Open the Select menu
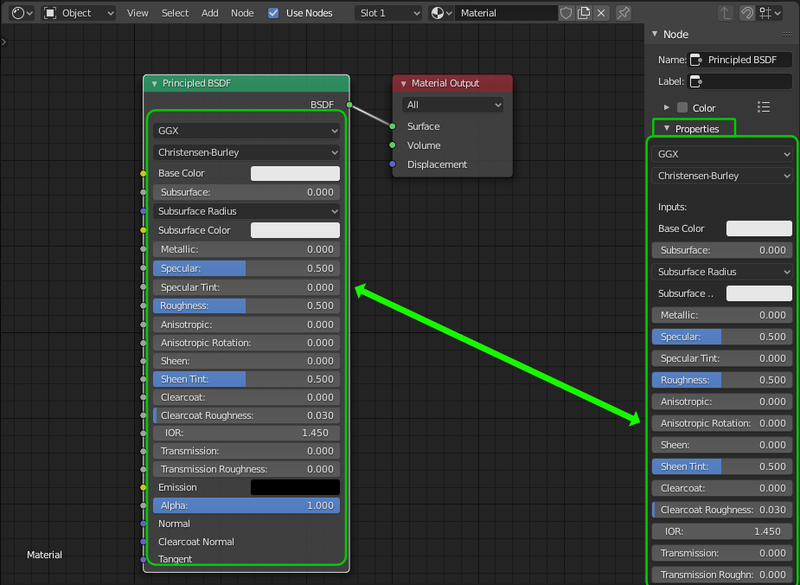This screenshot has width=800, height=585. point(175,13)
